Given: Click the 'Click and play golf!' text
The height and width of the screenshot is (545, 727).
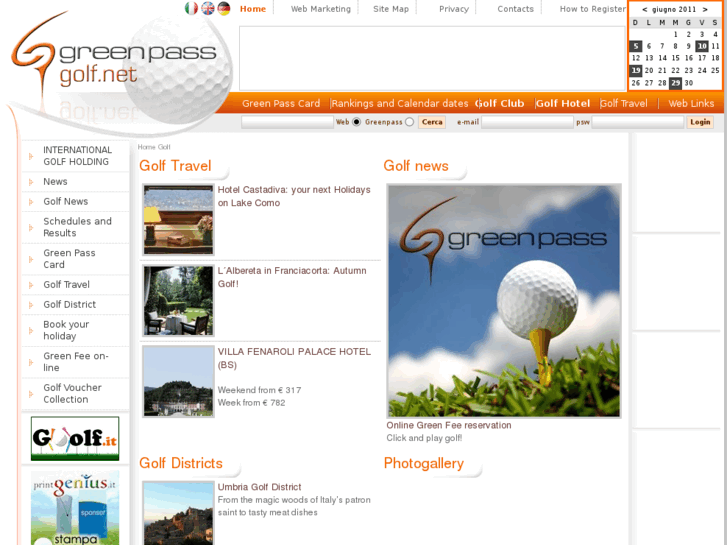Looking at the screenshot, I should (424, 438).
